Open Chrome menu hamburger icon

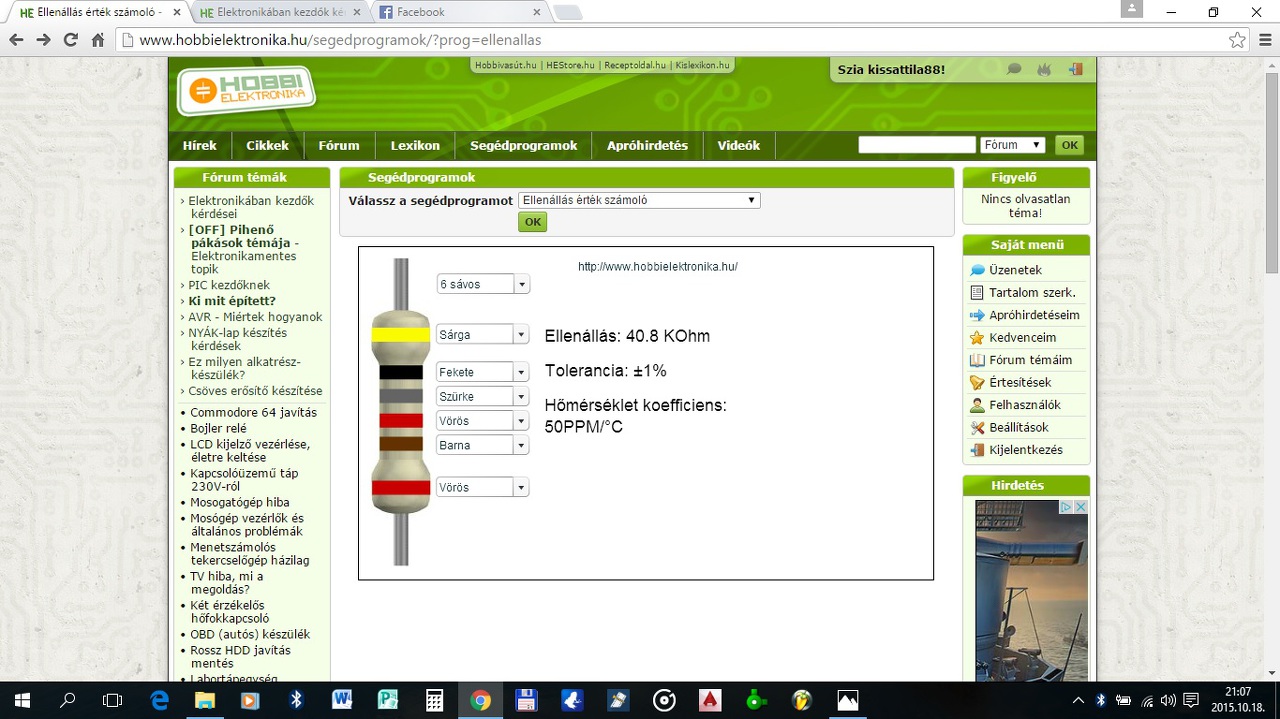1266,40
